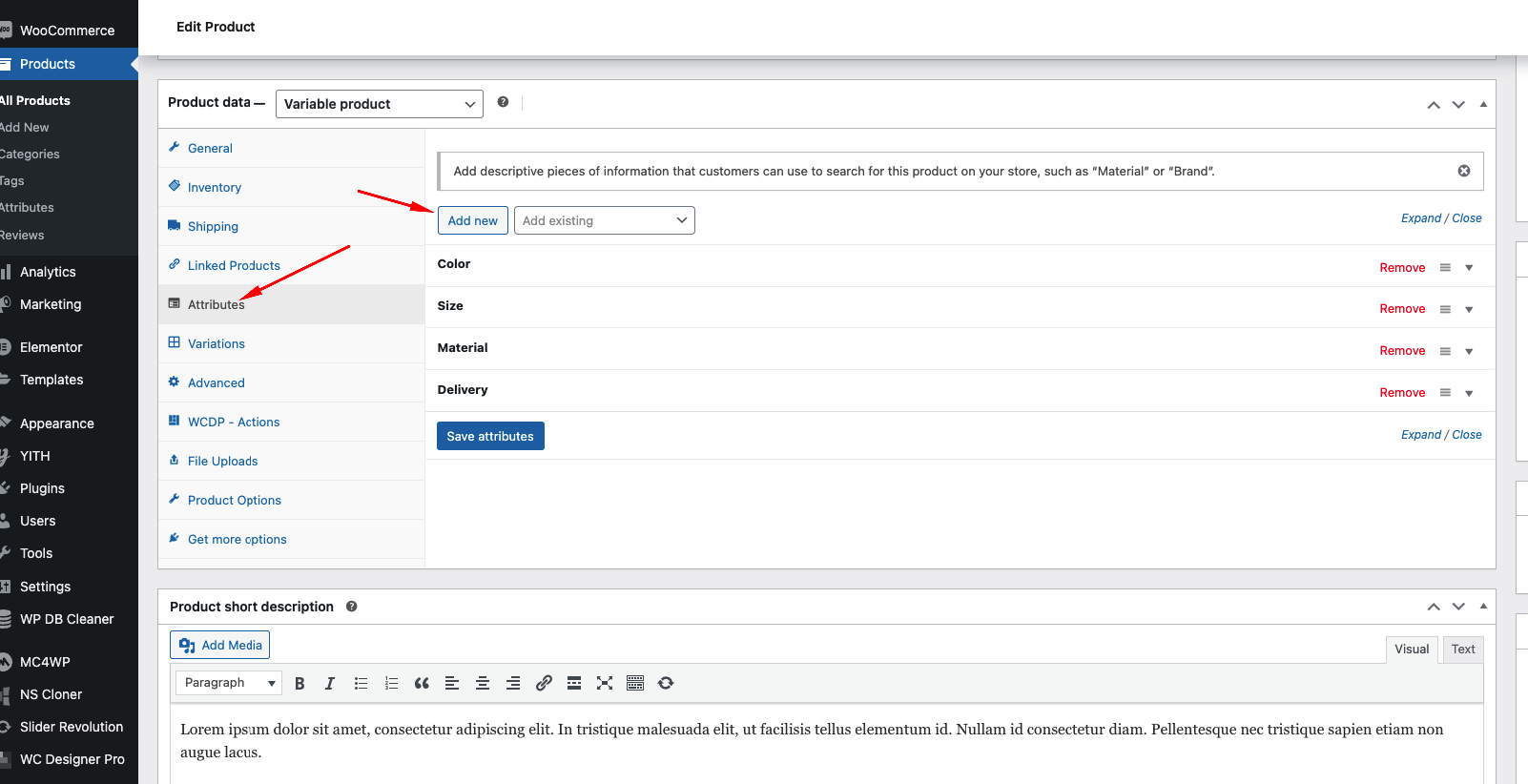
Task: Click the Get more options link
Action: pyautogui.click(x=237, y=539)
